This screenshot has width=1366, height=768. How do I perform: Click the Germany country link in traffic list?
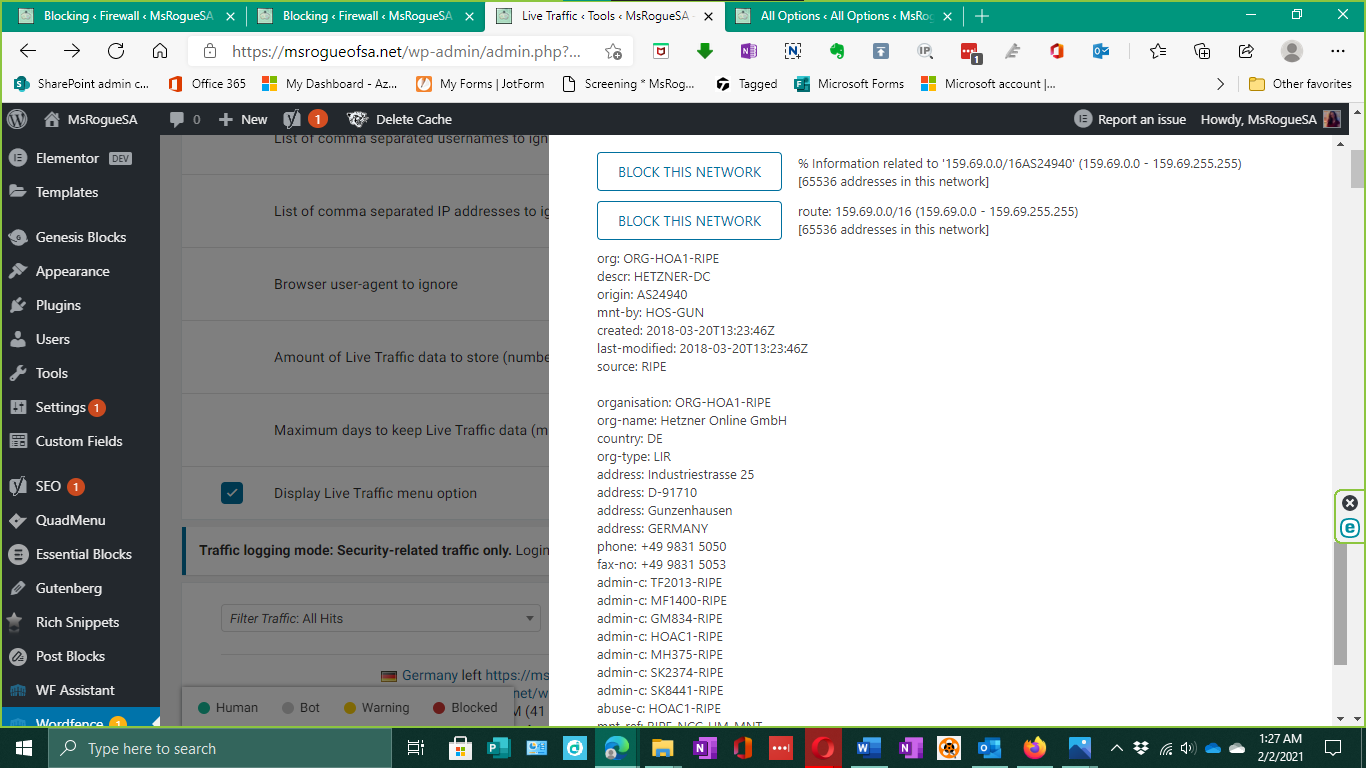429,675
